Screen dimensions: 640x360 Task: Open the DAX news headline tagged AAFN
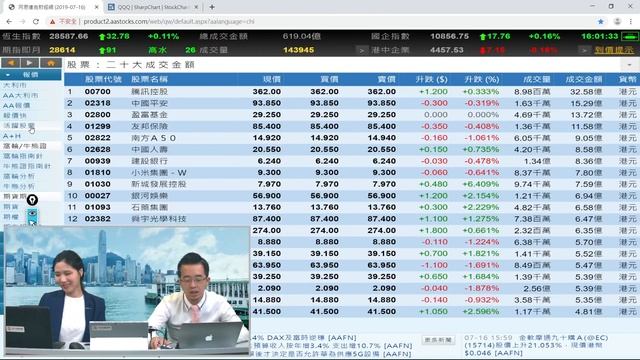click(304, 338)
